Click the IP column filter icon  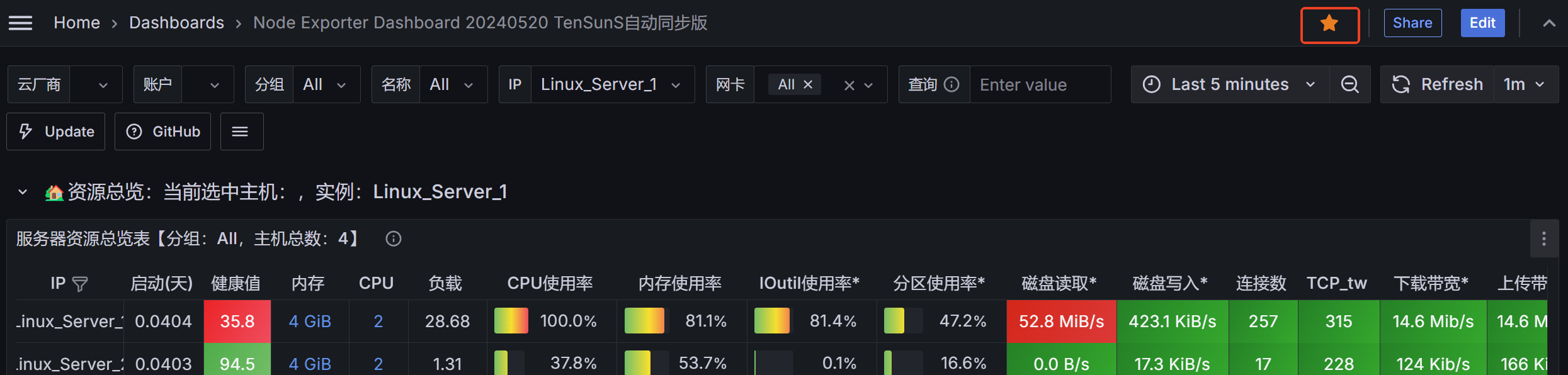pos(80,284)
